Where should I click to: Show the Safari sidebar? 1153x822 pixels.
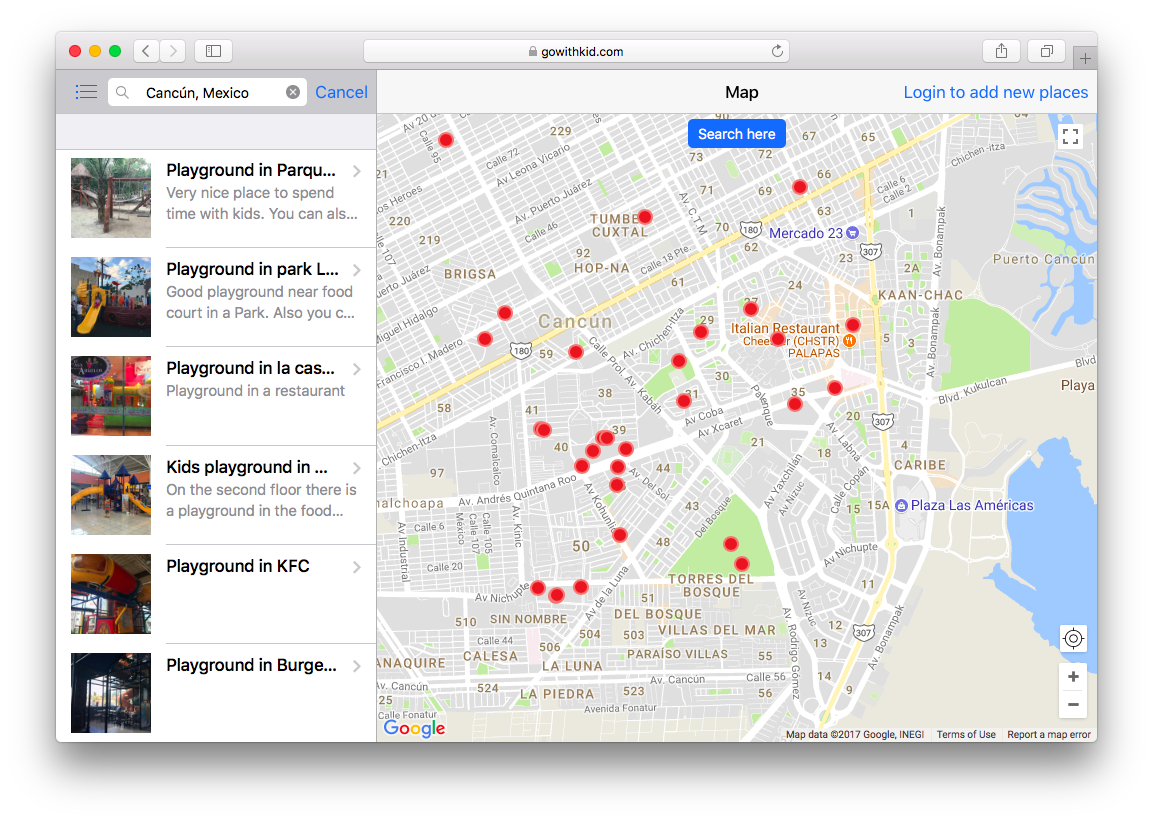[x=213, y=51]
